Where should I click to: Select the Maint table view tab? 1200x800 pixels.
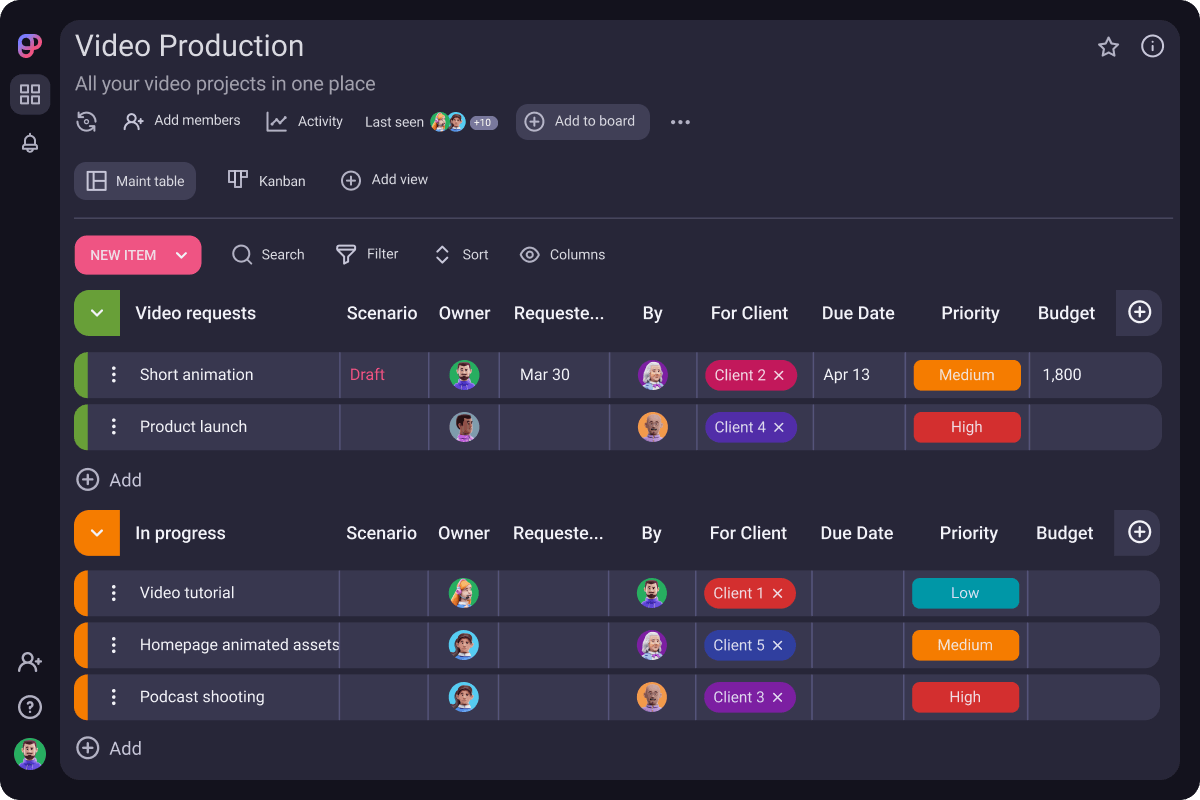point(135,181)
